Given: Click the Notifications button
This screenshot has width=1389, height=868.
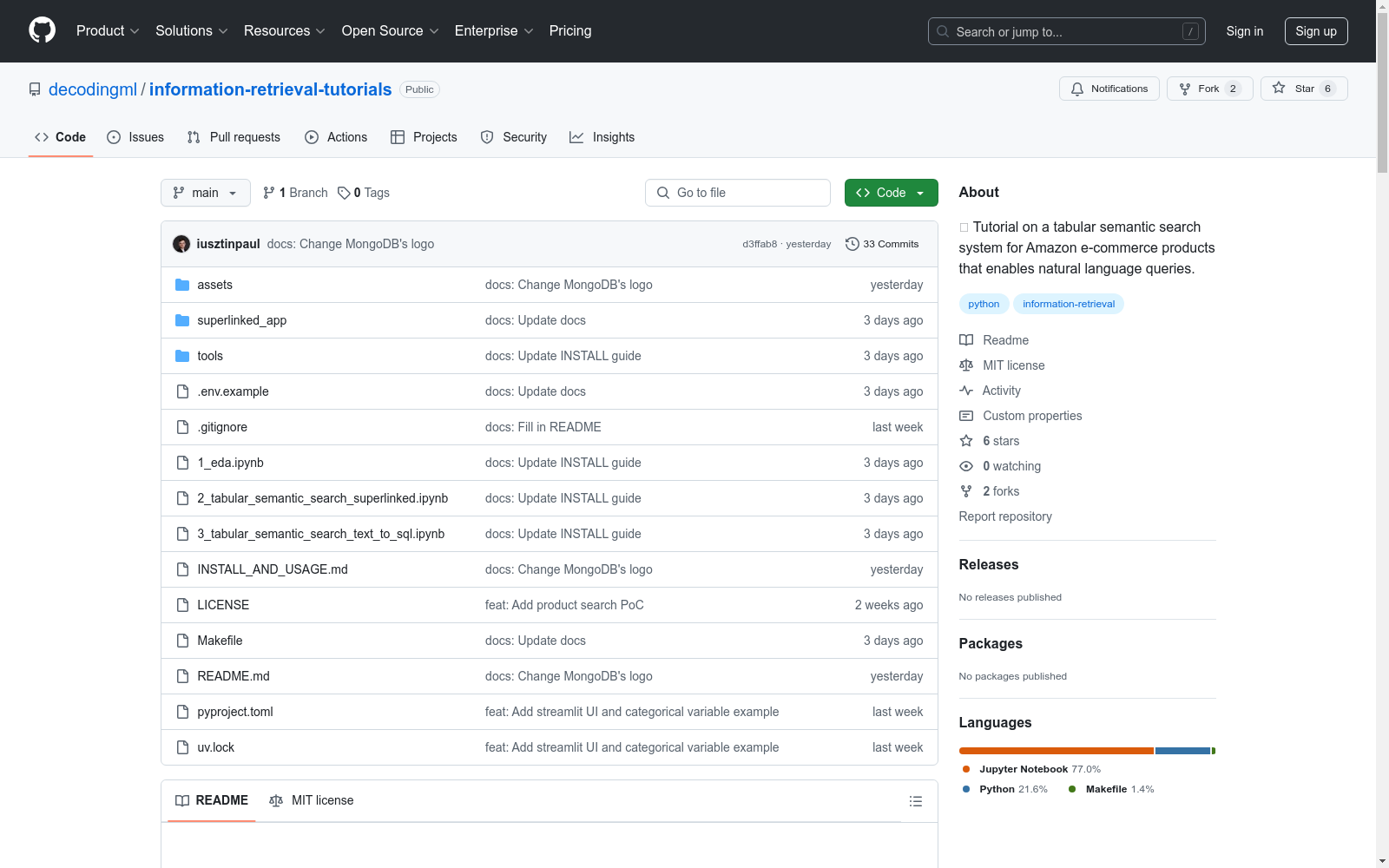Looking at the screenshot, I should (x=1109, y=89).
